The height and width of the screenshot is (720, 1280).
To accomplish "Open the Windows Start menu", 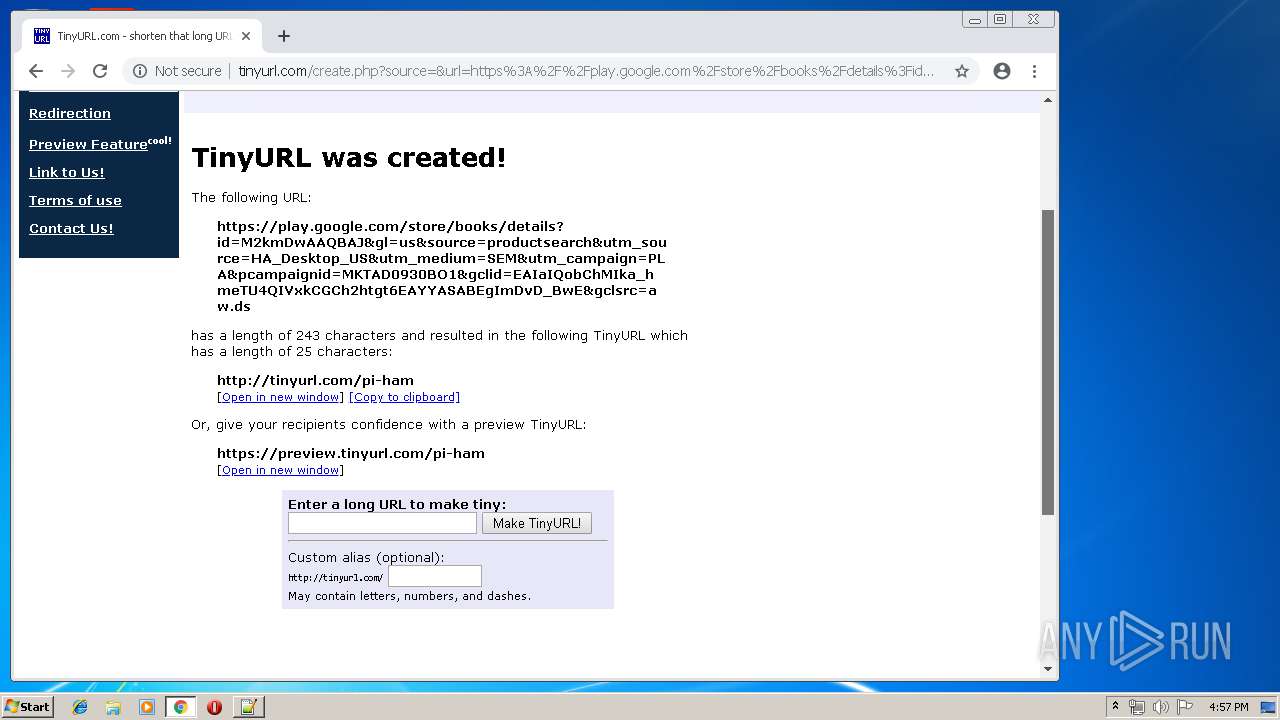I will (x=27, y=706).
